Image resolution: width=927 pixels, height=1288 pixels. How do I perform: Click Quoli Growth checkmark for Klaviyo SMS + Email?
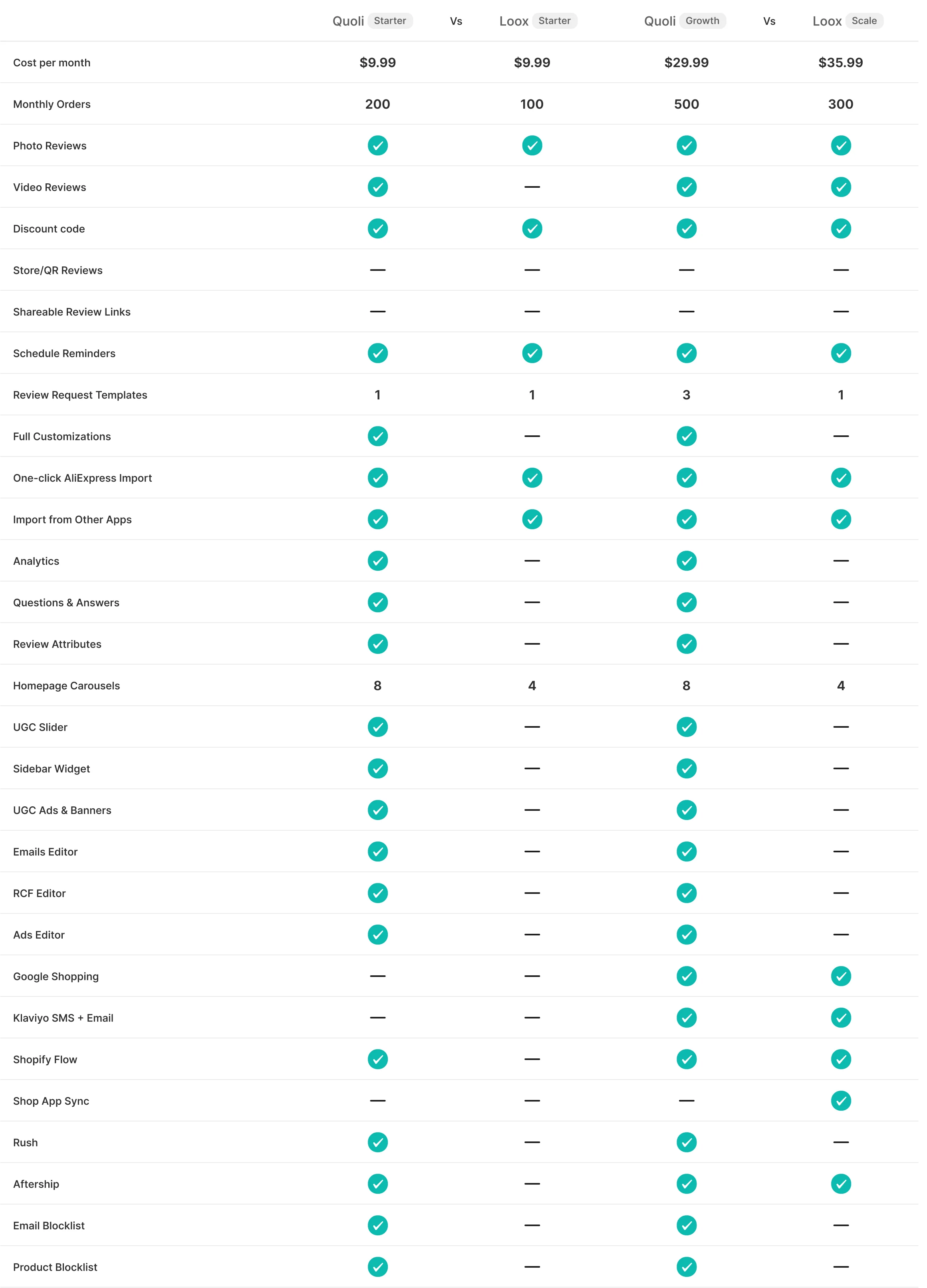tap(686, 1018)
